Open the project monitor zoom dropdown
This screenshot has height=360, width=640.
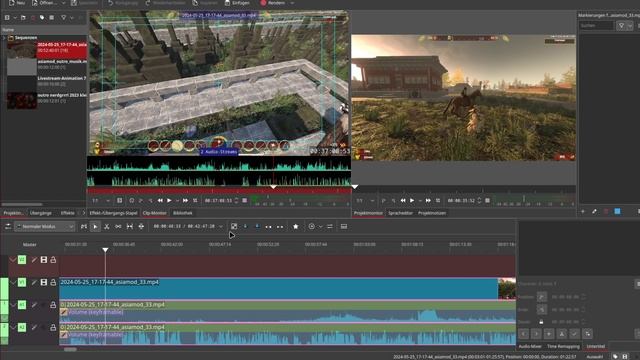click(365, 200)
